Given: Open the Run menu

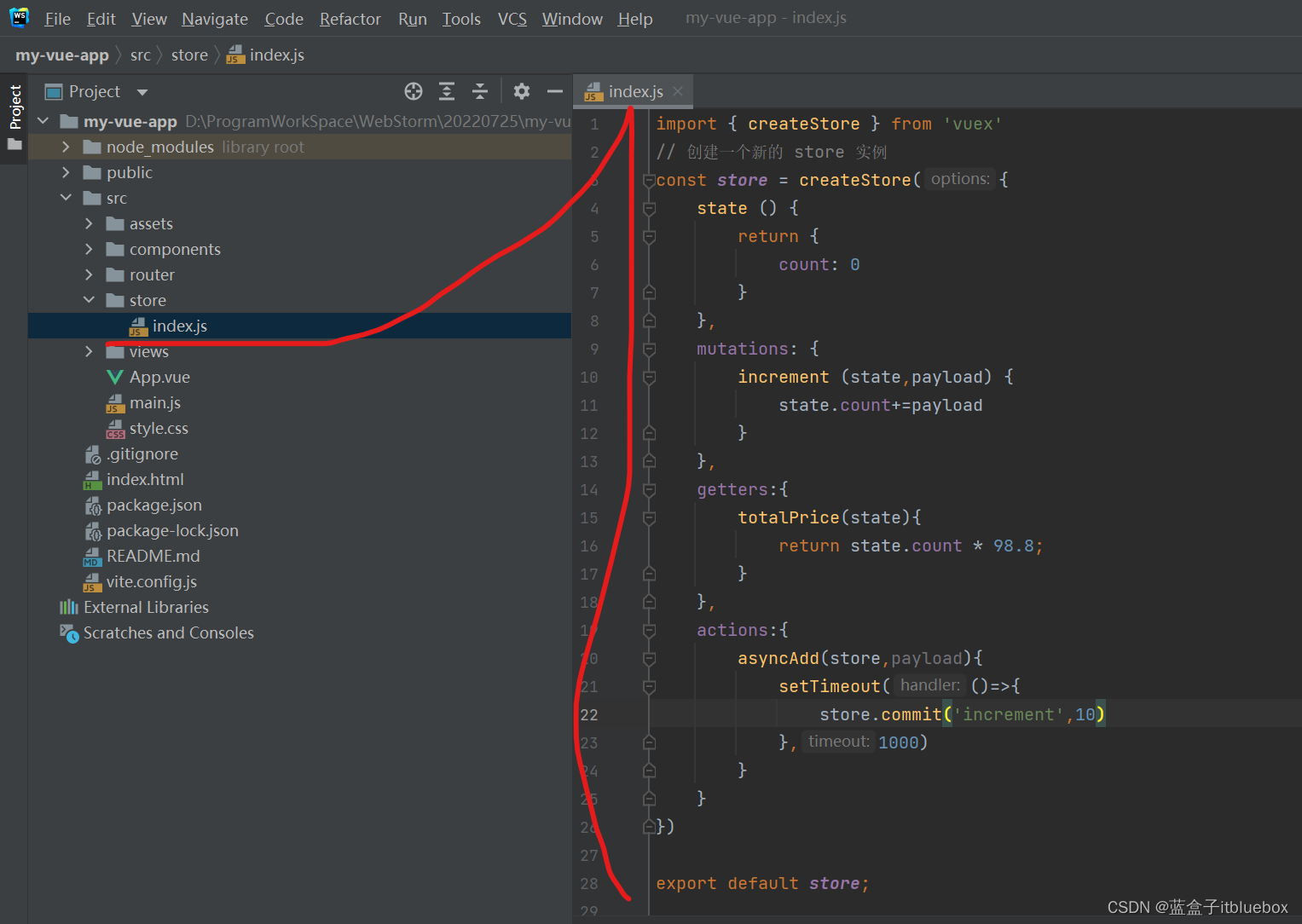Looking at the screenshot, I should (413, 19).
